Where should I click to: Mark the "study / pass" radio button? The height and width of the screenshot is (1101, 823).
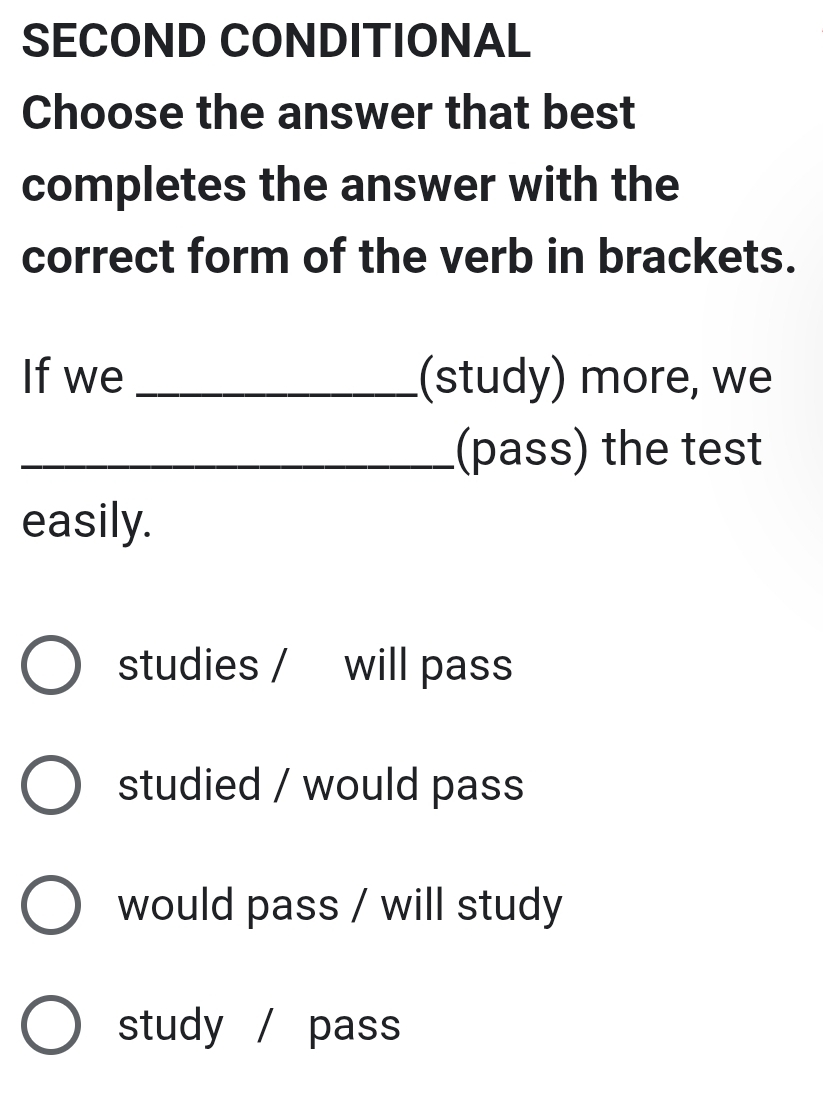50,1025
